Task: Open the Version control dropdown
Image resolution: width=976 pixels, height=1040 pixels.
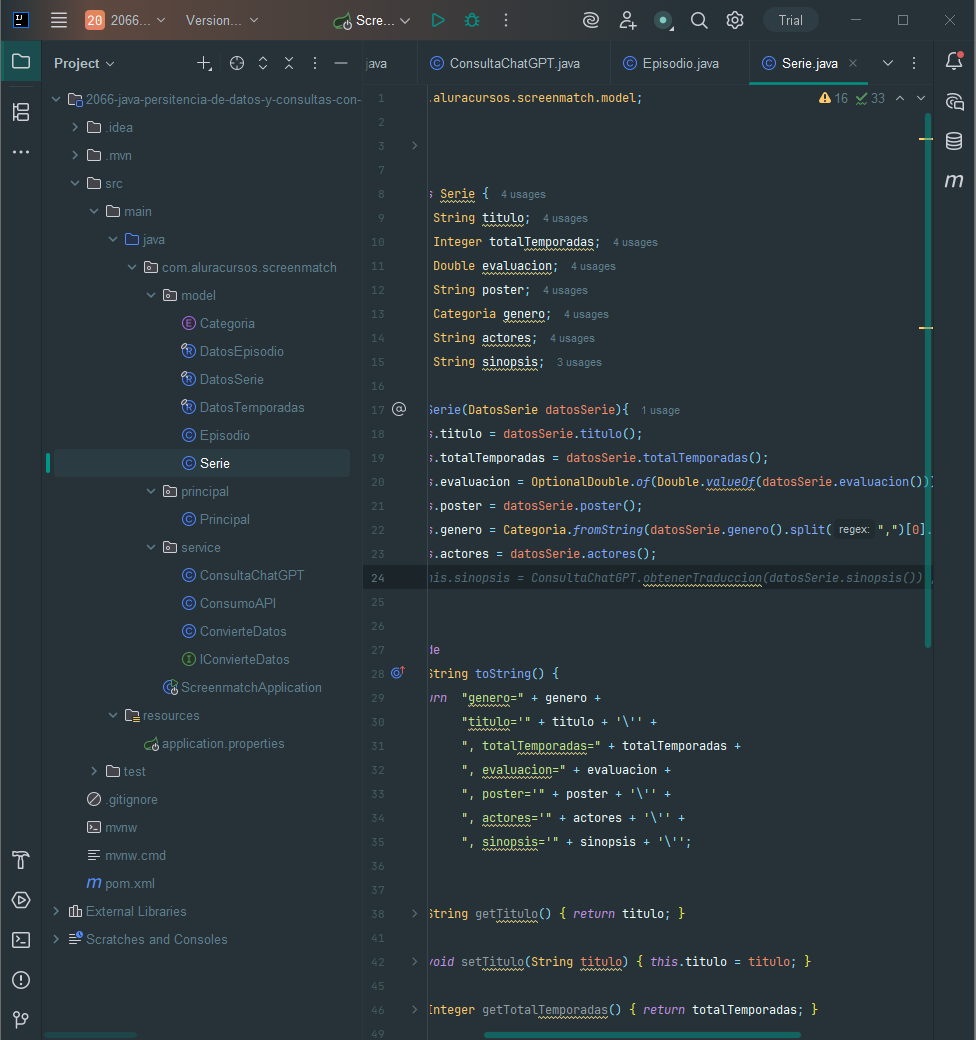Action: pyautogui.click(x=221, y=21)
